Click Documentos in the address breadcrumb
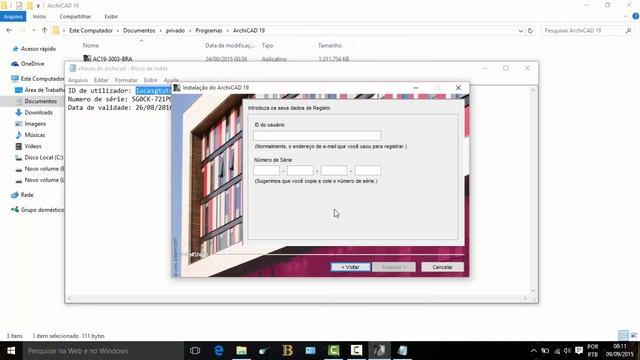Image resolution: width=640 pixels, height=360 pixels. [139, 31]
